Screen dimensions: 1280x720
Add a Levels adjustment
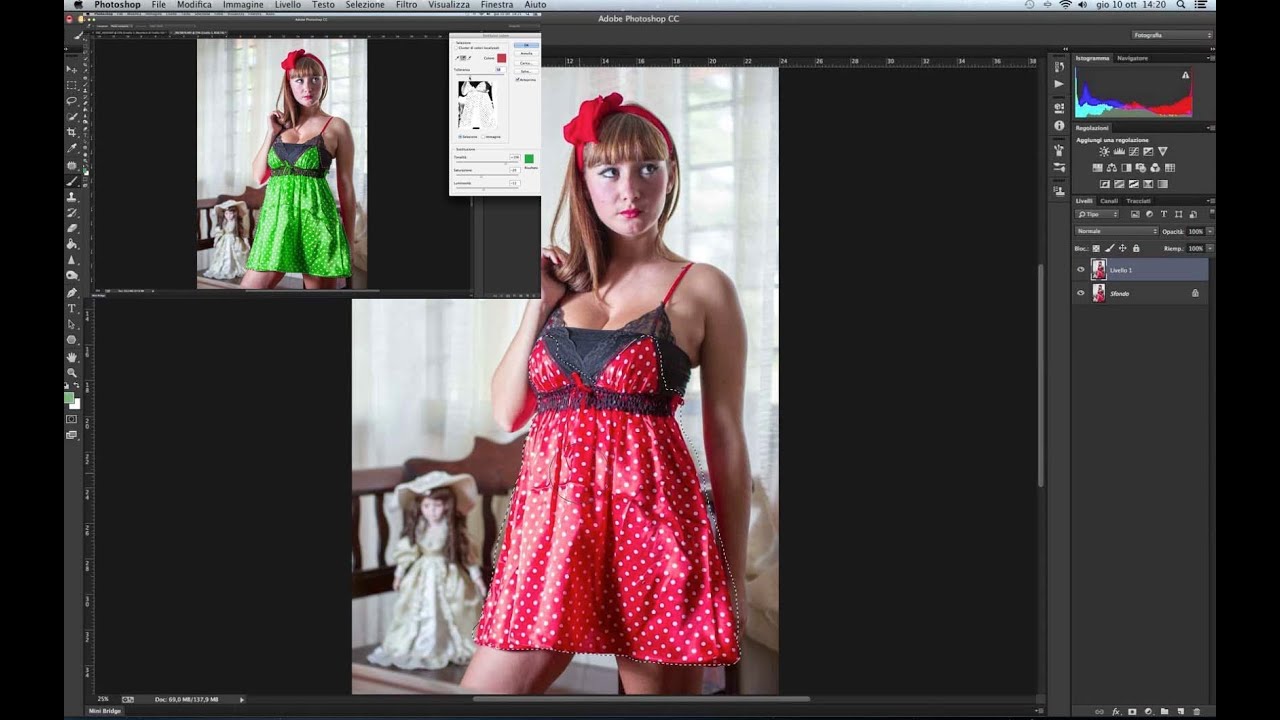tap(1119, 152)
